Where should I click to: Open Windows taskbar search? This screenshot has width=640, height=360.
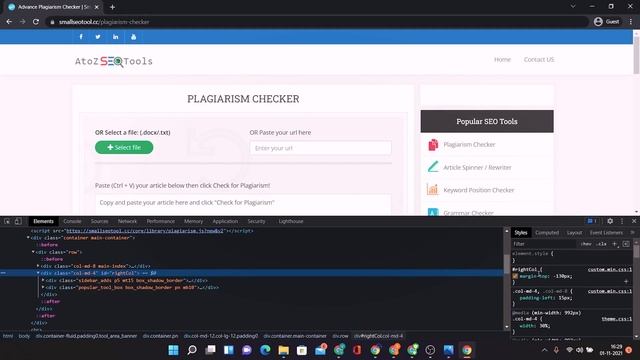pyautogui.click(x=192, y=350)
